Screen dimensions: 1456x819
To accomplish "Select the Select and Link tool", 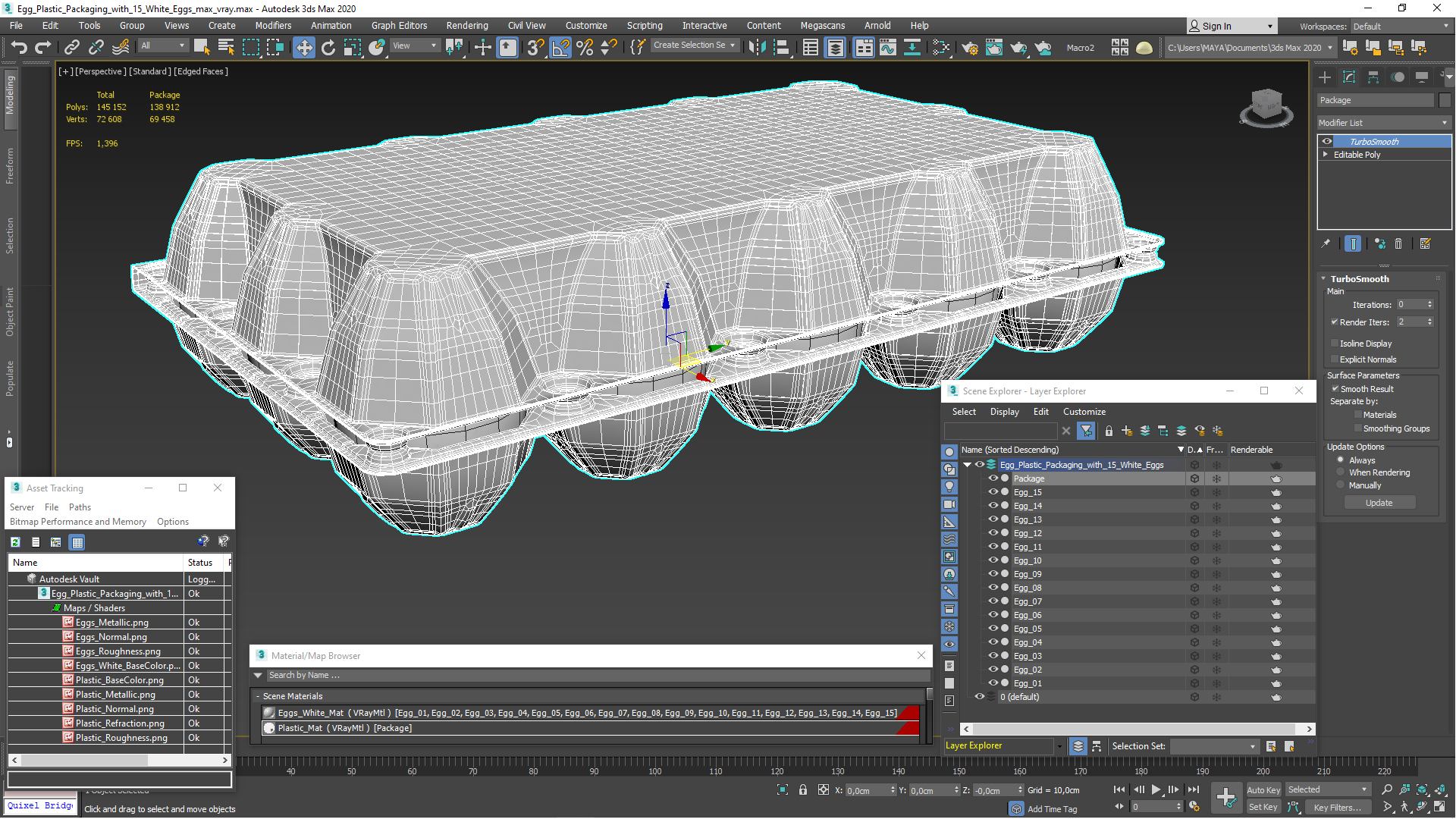I will tap(71, 47).
